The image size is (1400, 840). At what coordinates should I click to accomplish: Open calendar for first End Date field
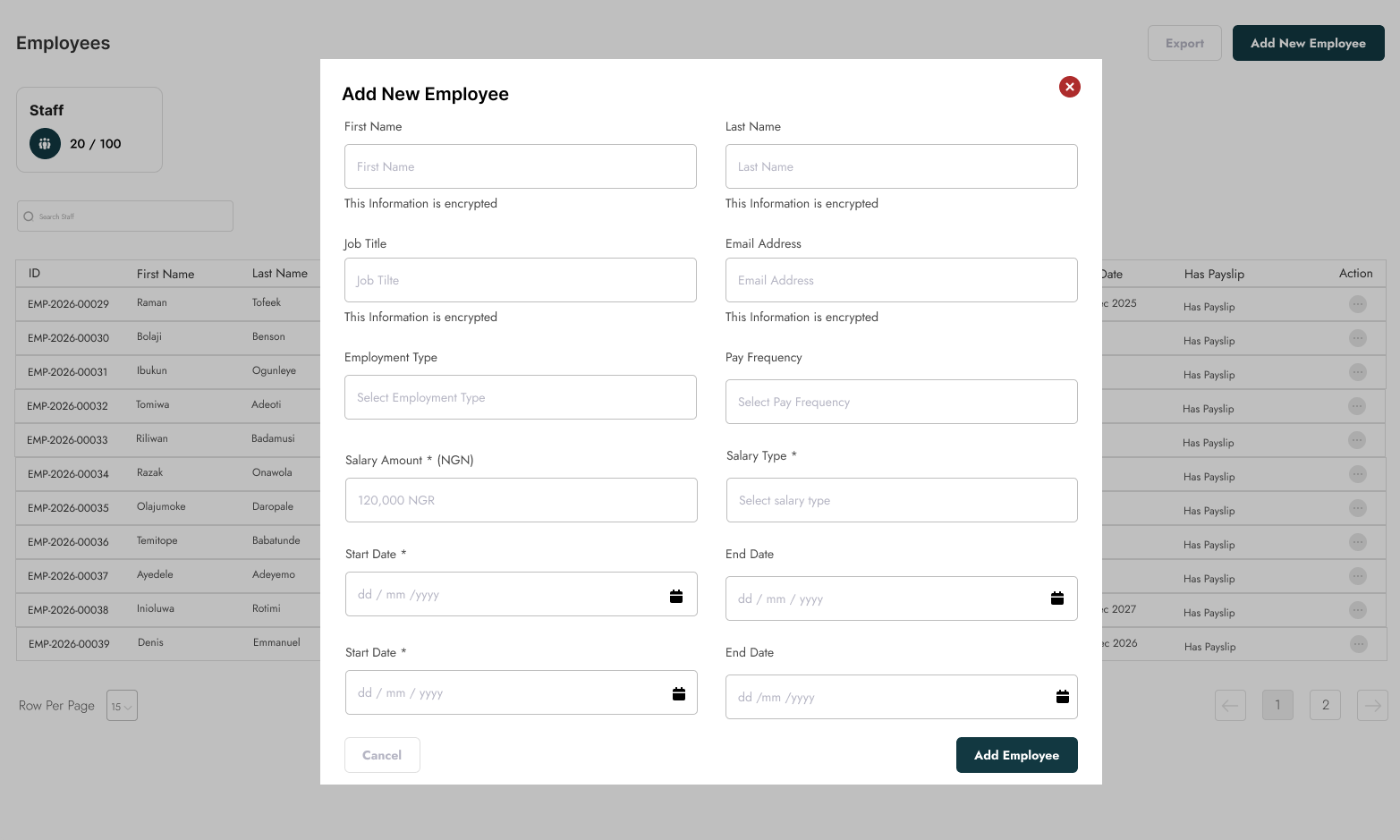tap(1057, 598)
